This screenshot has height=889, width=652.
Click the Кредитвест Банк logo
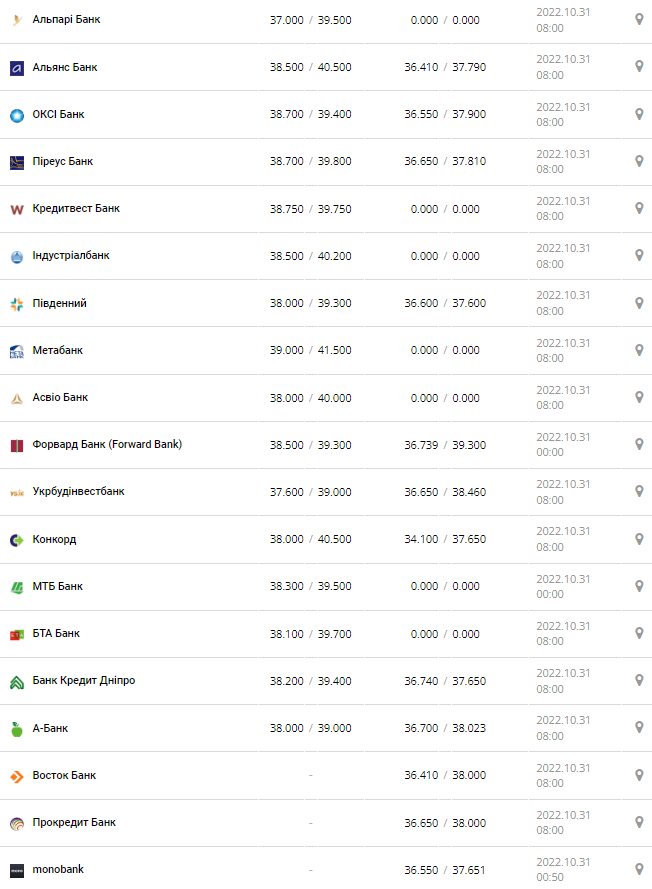pos(17,209)
